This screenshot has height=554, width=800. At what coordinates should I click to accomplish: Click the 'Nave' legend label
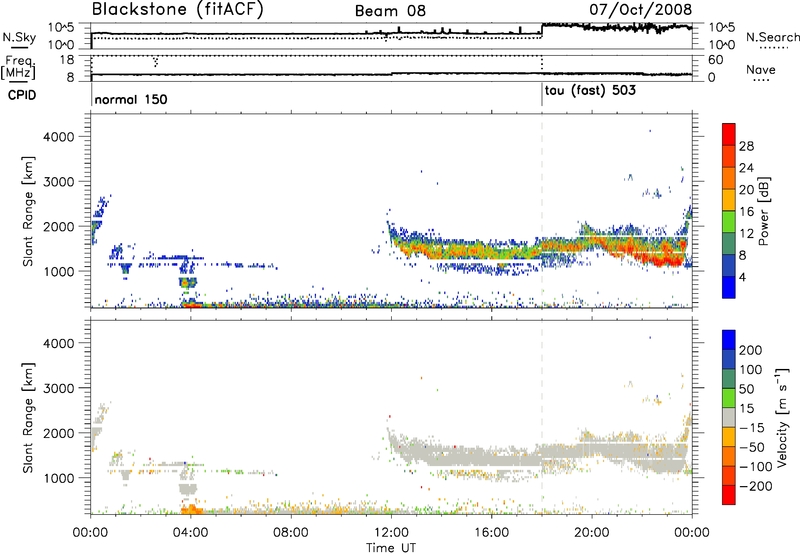click(x=761, y=69)
